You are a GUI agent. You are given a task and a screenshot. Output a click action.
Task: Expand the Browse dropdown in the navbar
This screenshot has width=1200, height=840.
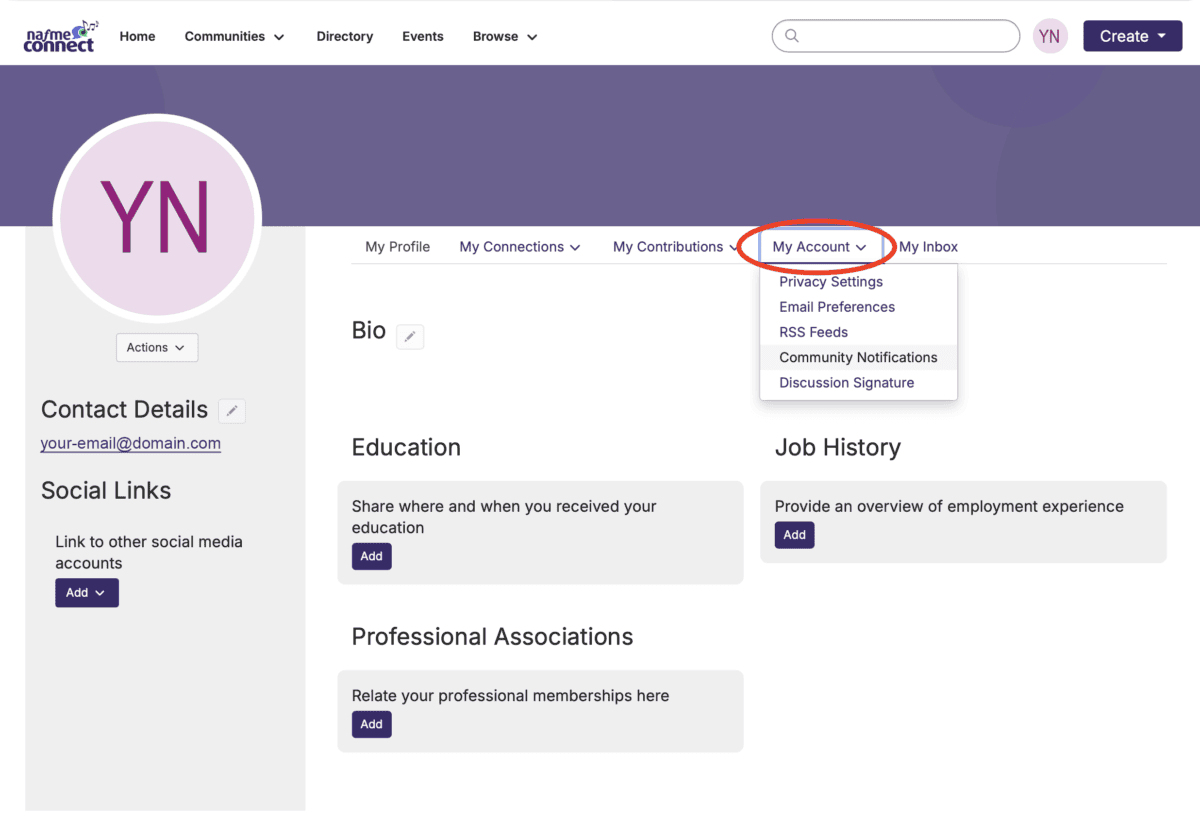tap(505, 36)
